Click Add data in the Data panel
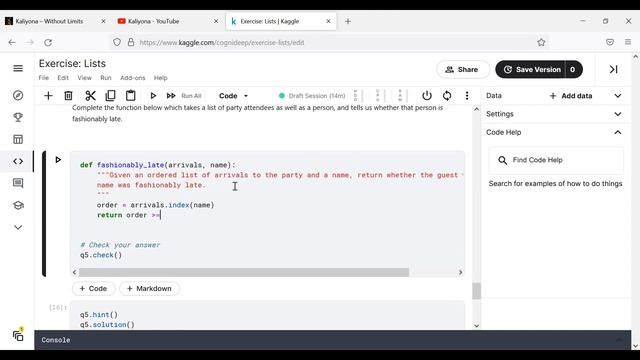Image resolution: width=640 pixels, height=360 pixels. coord(571,96)
